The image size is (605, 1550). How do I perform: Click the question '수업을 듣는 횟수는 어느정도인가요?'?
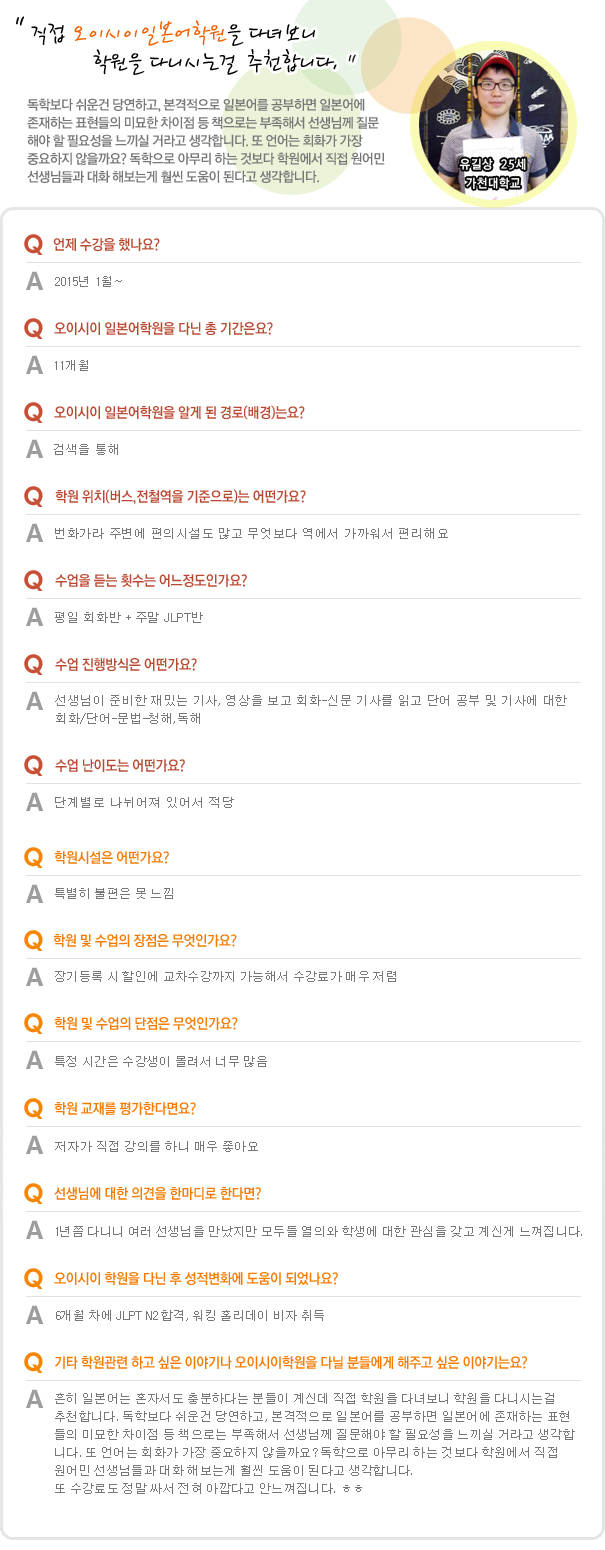point(151,580)
